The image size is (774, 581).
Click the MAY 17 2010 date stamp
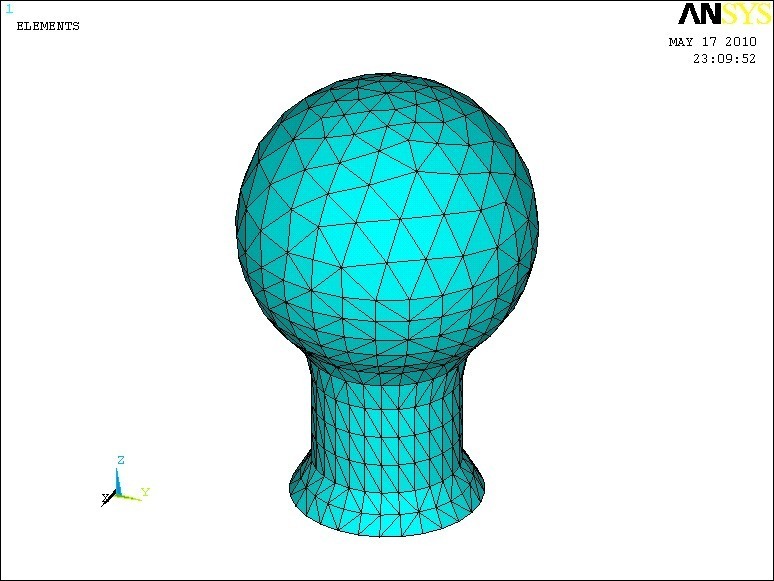[712, 42]
